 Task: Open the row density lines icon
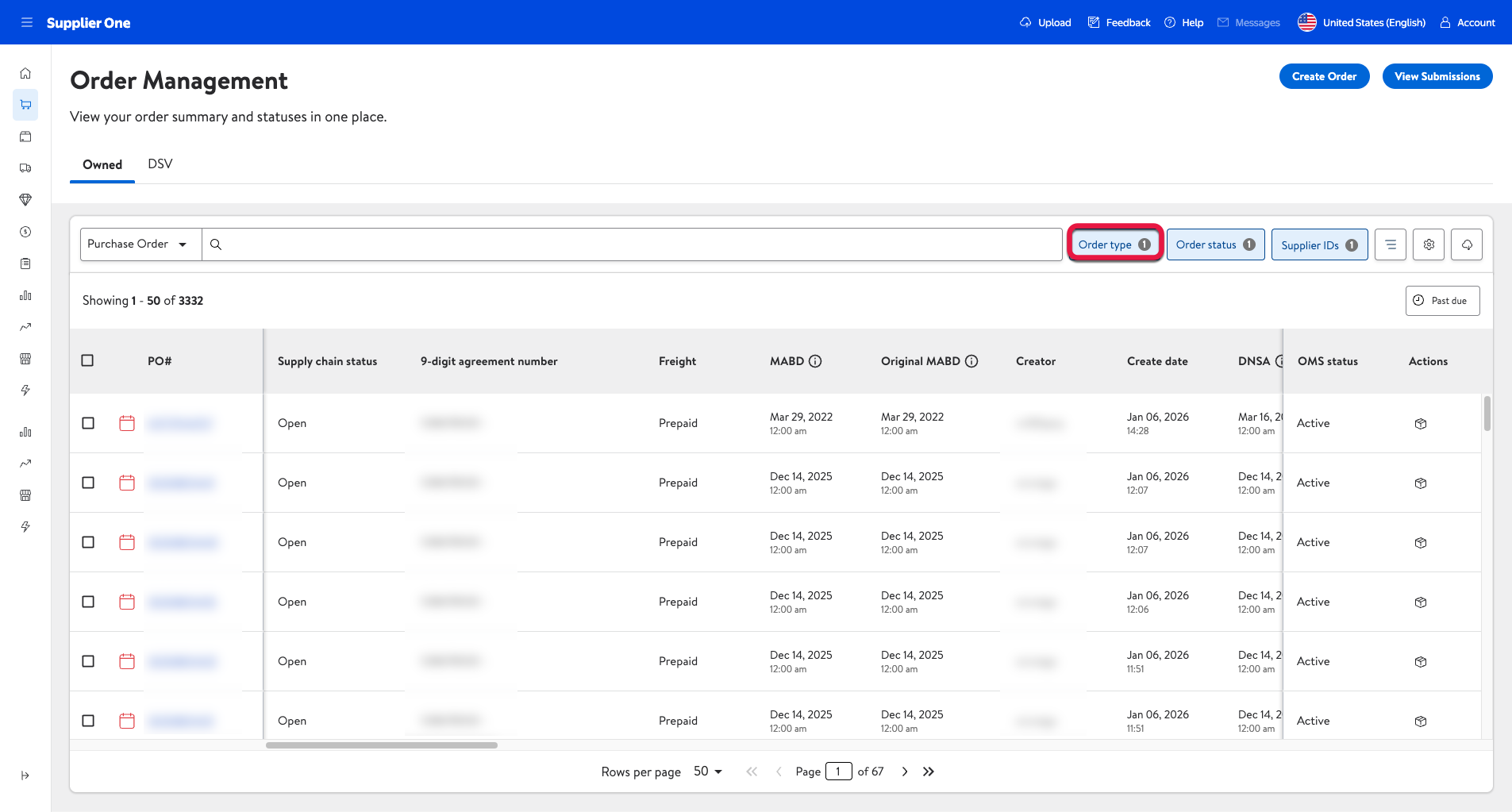[1391, 244]
